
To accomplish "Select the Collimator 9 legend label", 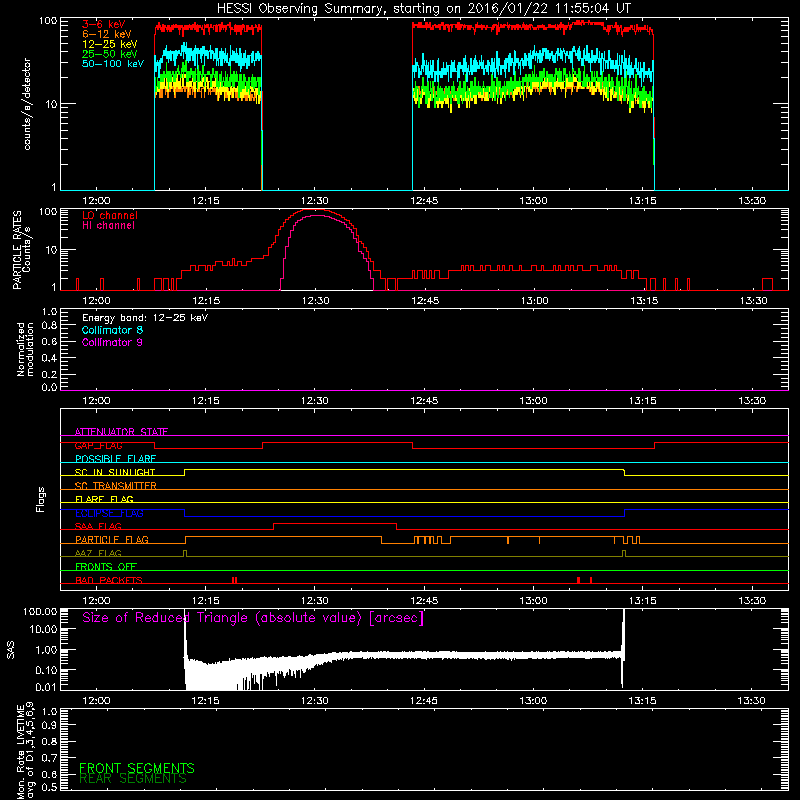I will pos(112,342).
